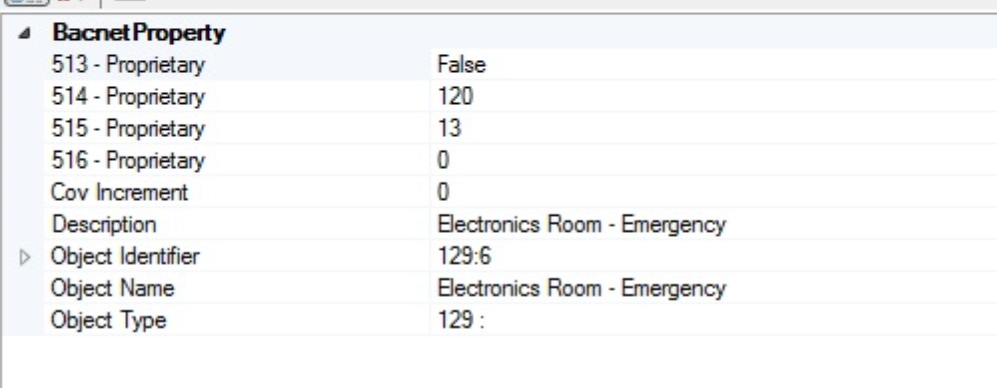Edit the 0 value of property 516

(443, 160)
